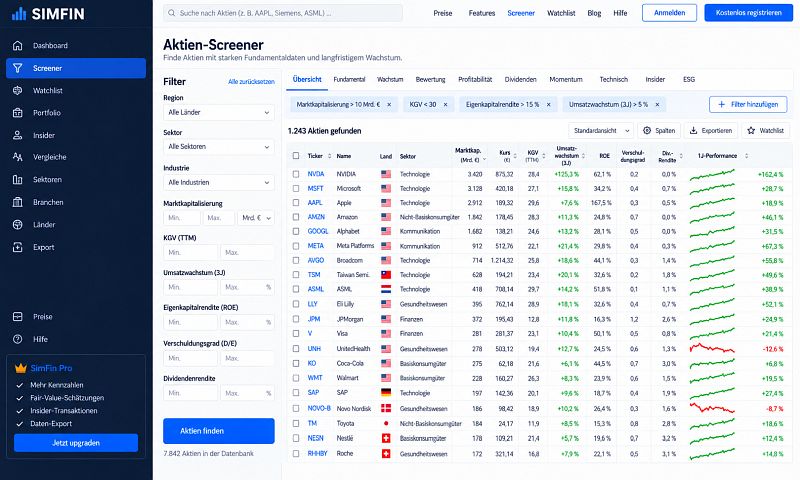Open the ESG tab
This screenshot has height=480, width=800.
tap(689, 80)
